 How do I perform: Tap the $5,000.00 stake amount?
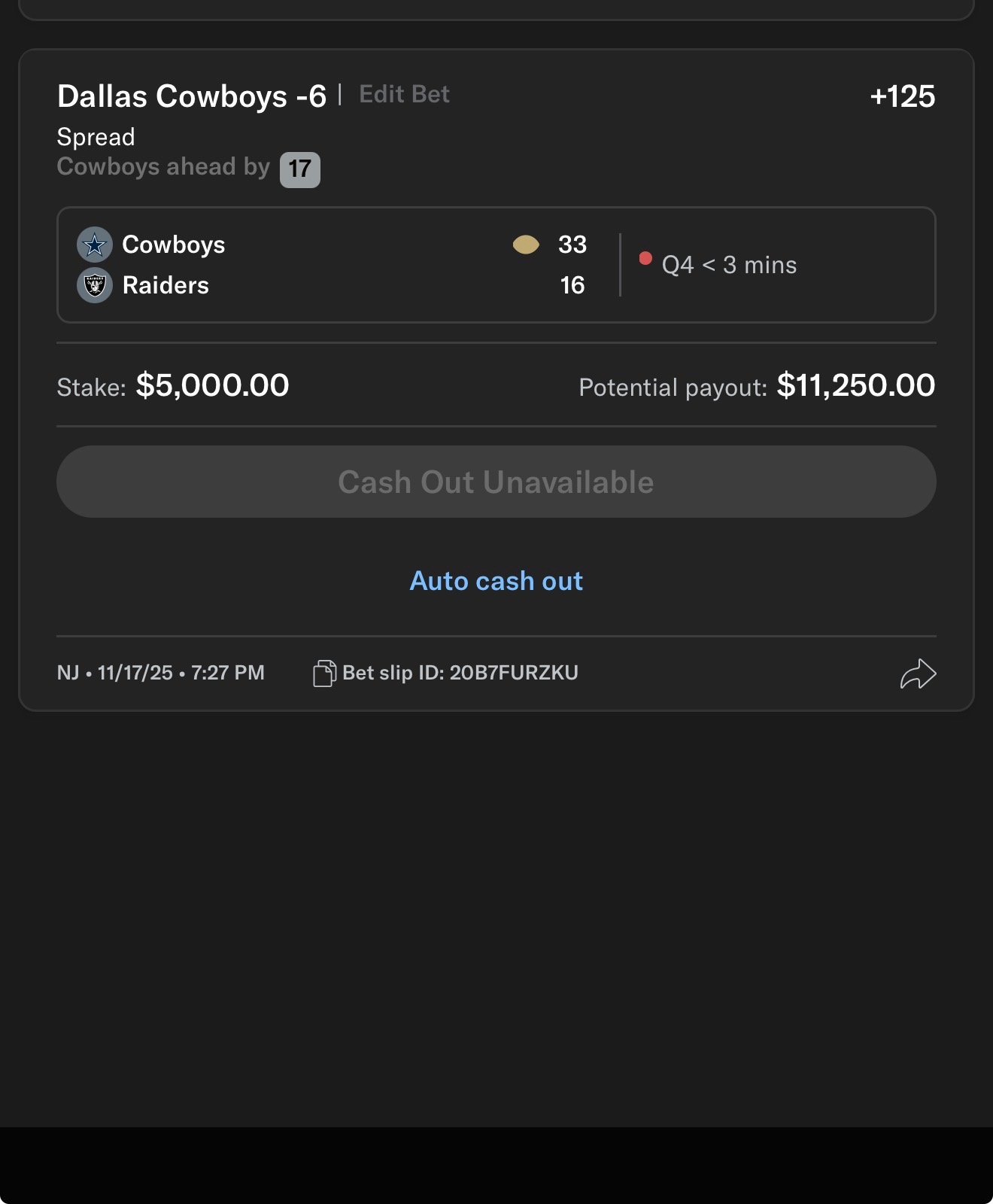[212, 385]
